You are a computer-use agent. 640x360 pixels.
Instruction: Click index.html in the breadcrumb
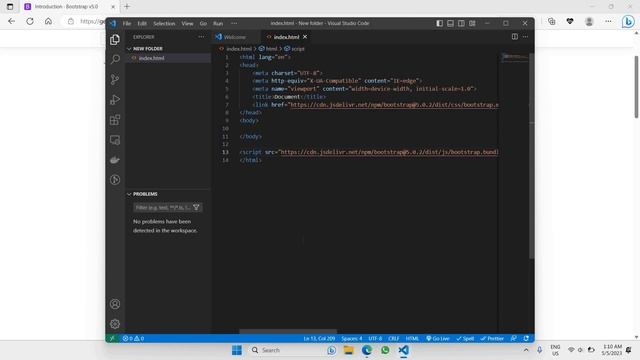(x=239, y=49)
